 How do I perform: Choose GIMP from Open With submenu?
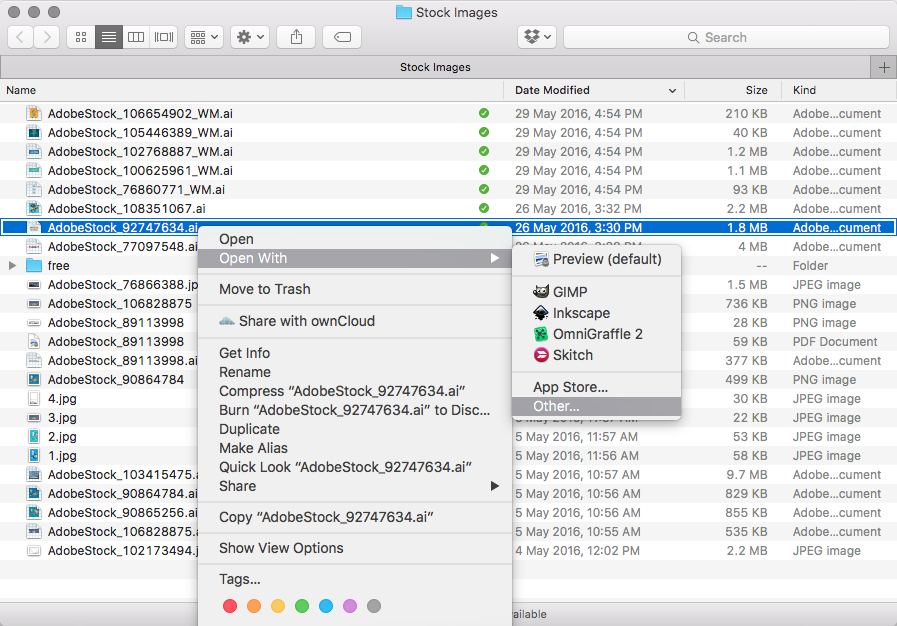click(x=571, y=292)
